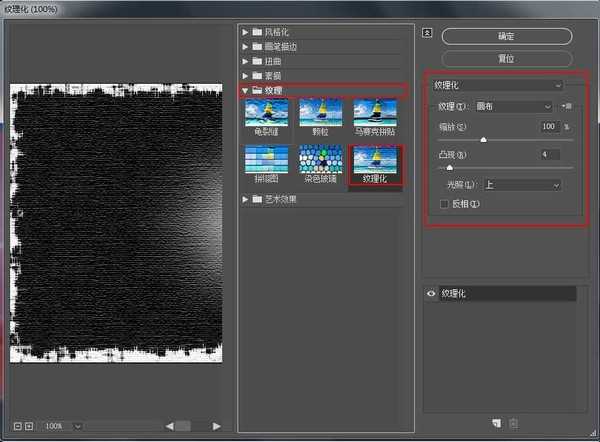Click the zoom in plus button
600x442 pixels.
(x=29, y=426)
